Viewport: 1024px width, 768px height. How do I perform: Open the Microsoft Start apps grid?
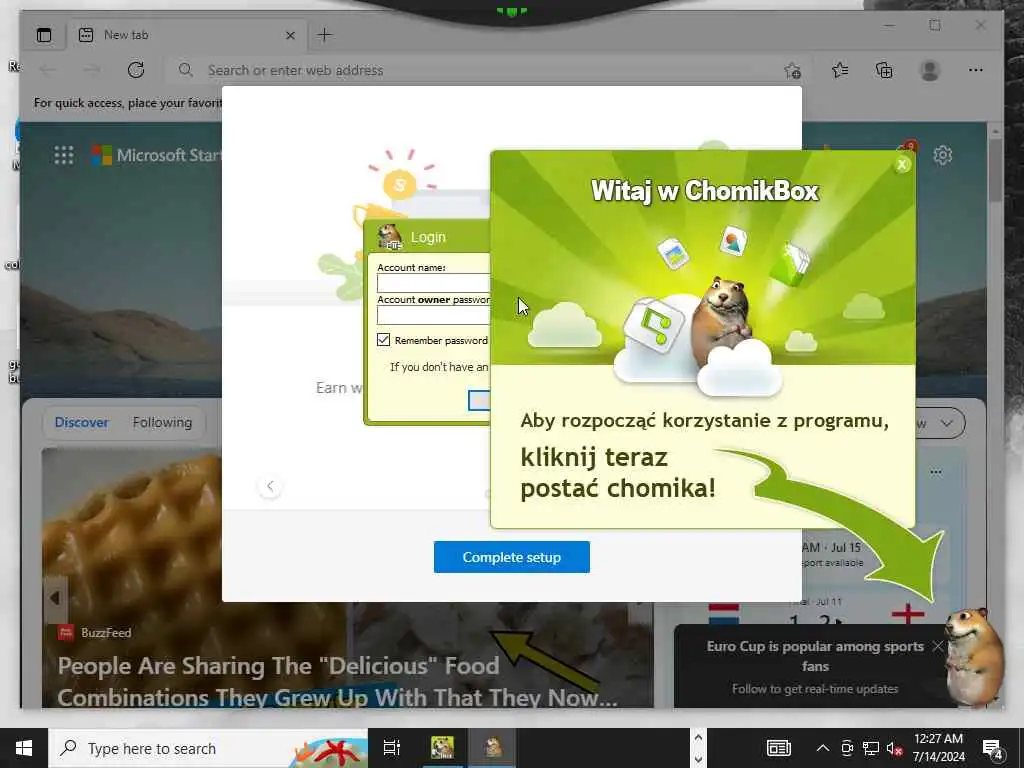(64, 155)
